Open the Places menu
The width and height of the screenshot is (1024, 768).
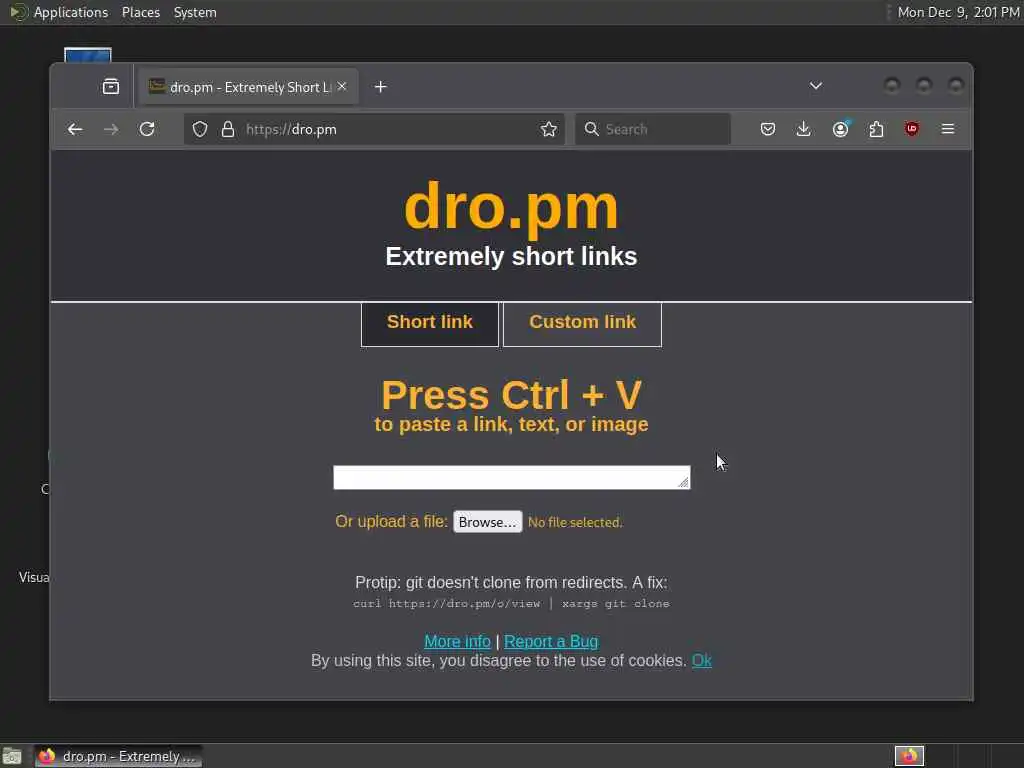point(140,12)
